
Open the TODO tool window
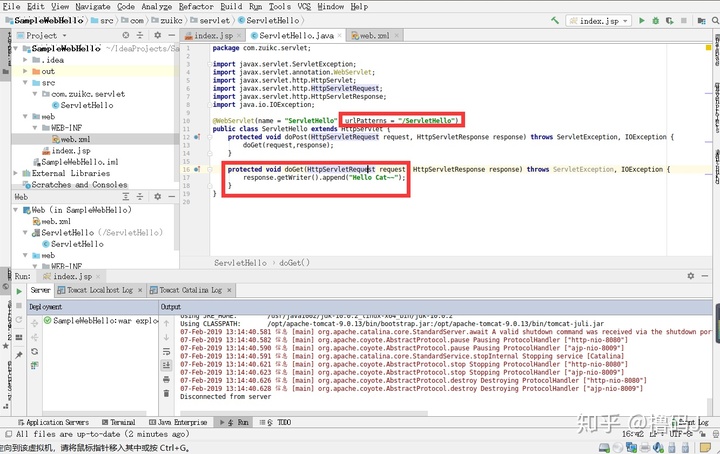tap(276, 422)
